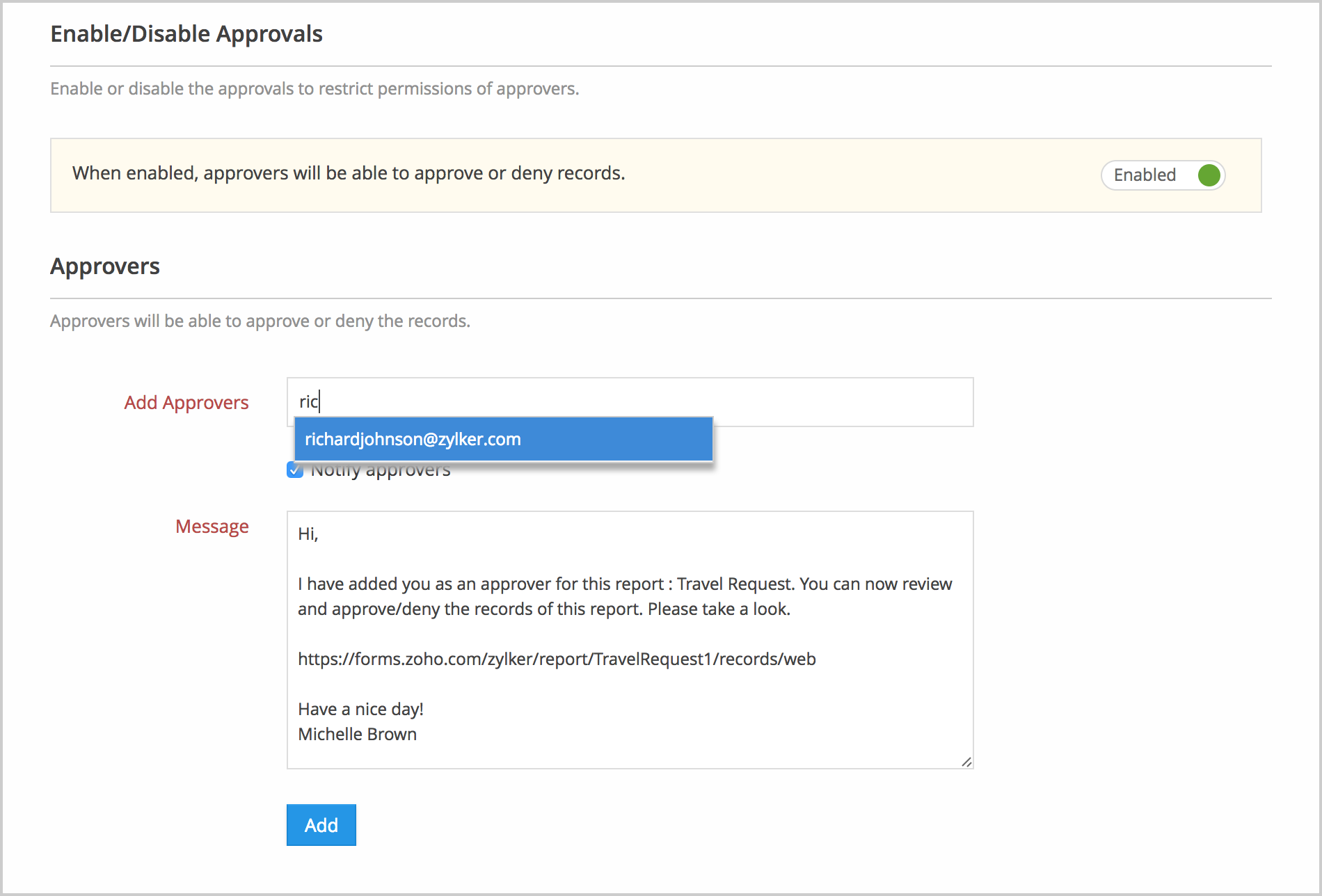
Task: Click the resize handle of the Message box
Action: (966, 762)
